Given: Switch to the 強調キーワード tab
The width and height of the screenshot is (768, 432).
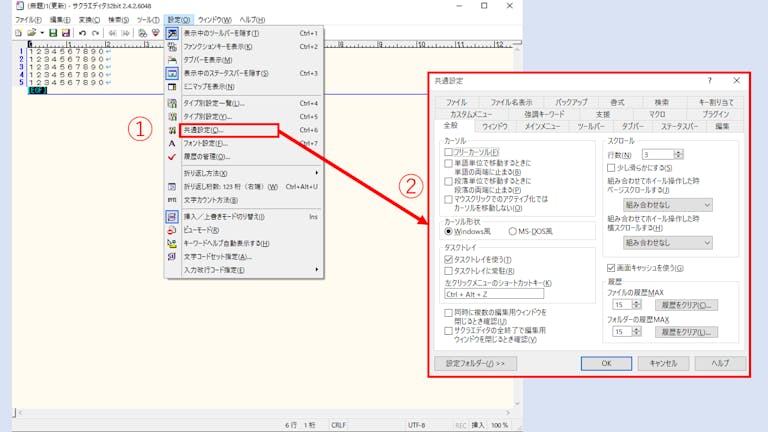Looking at the screenshot, I should pyautogui.click(x=544, y=114).
